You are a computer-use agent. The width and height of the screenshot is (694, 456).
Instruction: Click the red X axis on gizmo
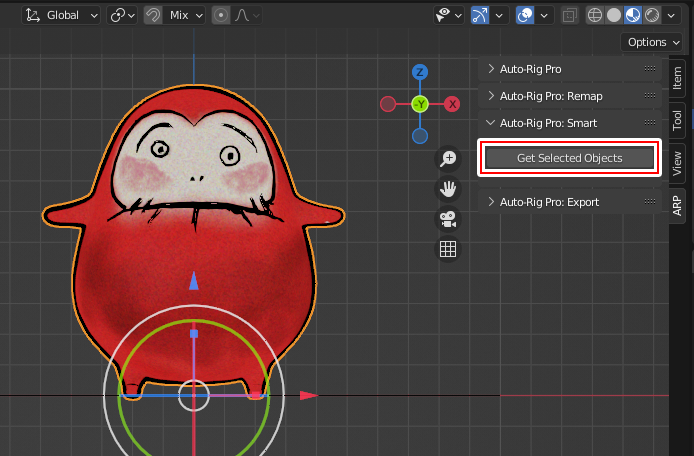(x=452, y=104)
